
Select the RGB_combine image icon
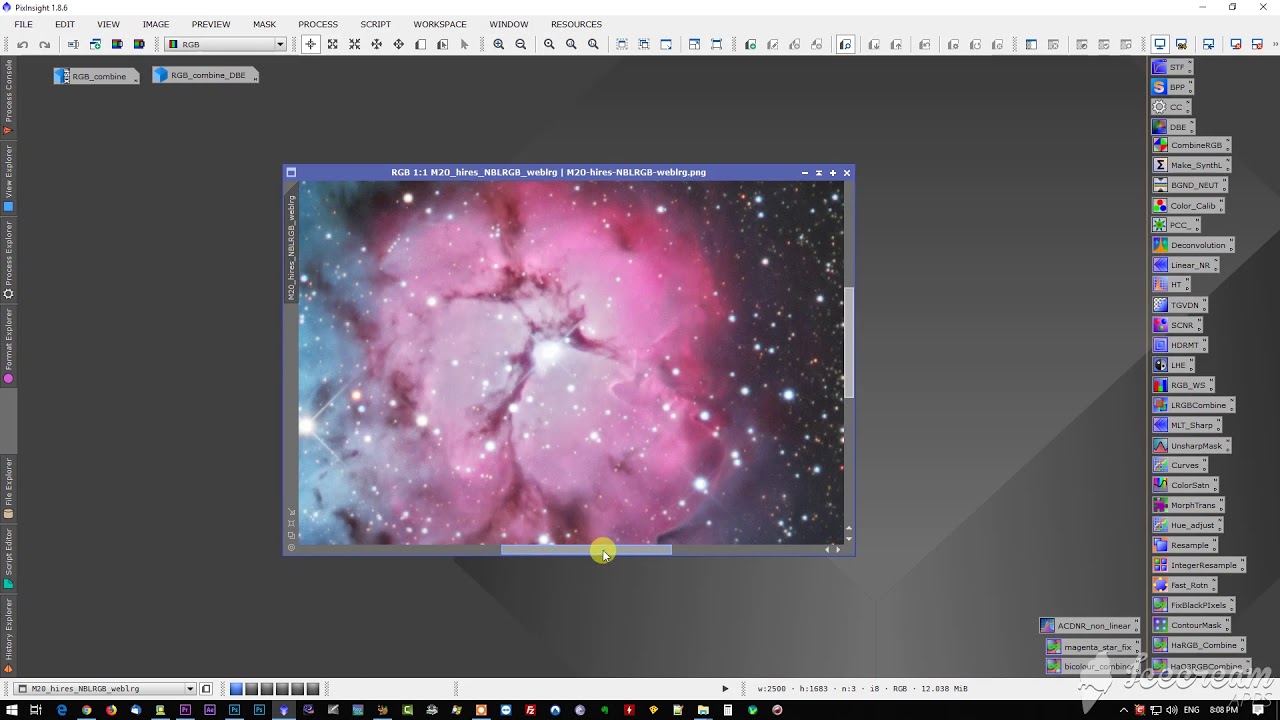coord(96,76)
